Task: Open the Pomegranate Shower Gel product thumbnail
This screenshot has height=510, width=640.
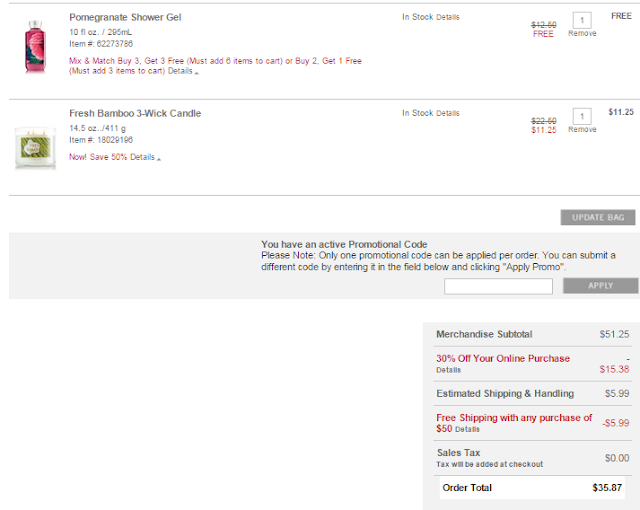Action: (35, 47)
